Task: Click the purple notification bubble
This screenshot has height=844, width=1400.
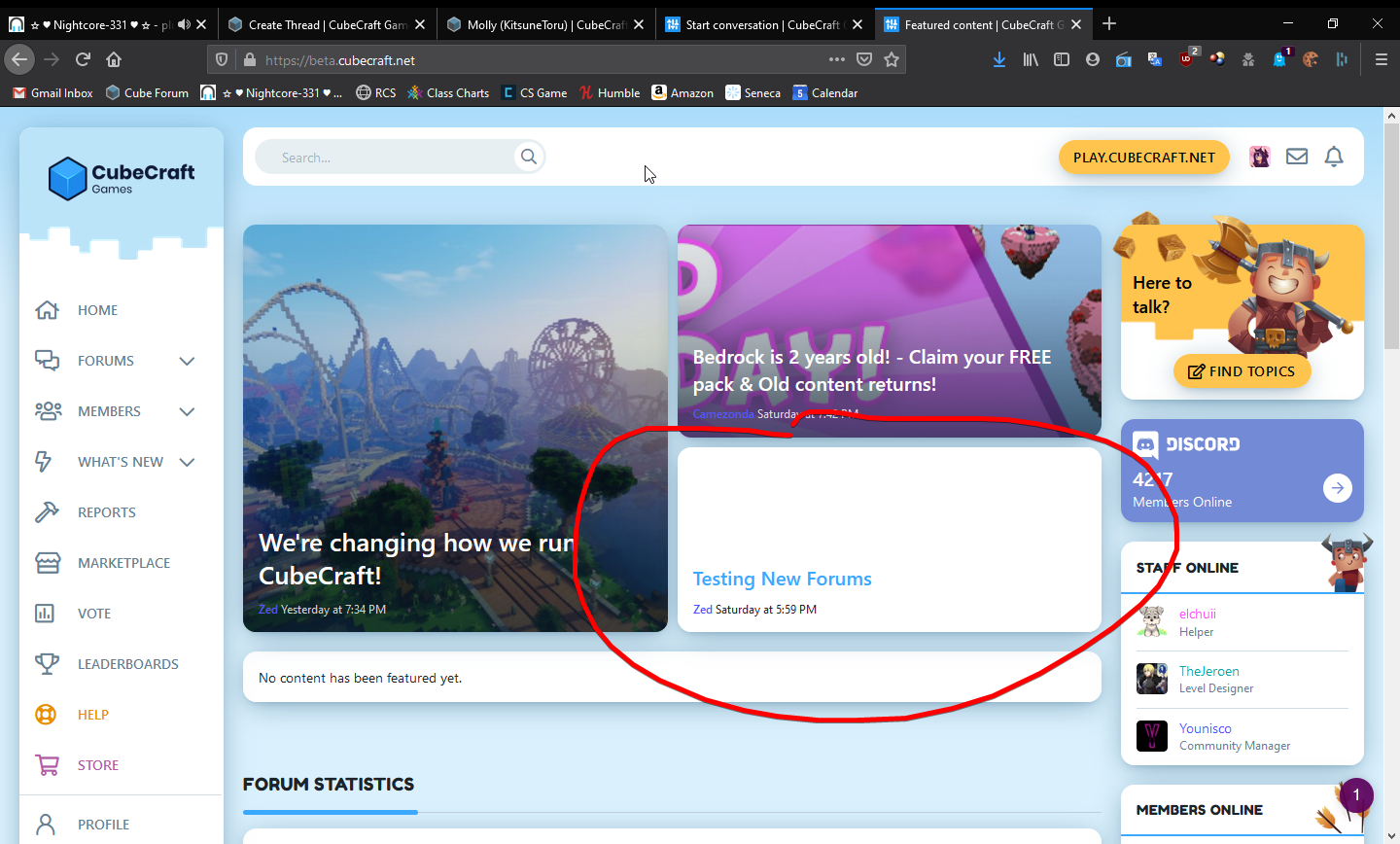Action: point(1356,795)
